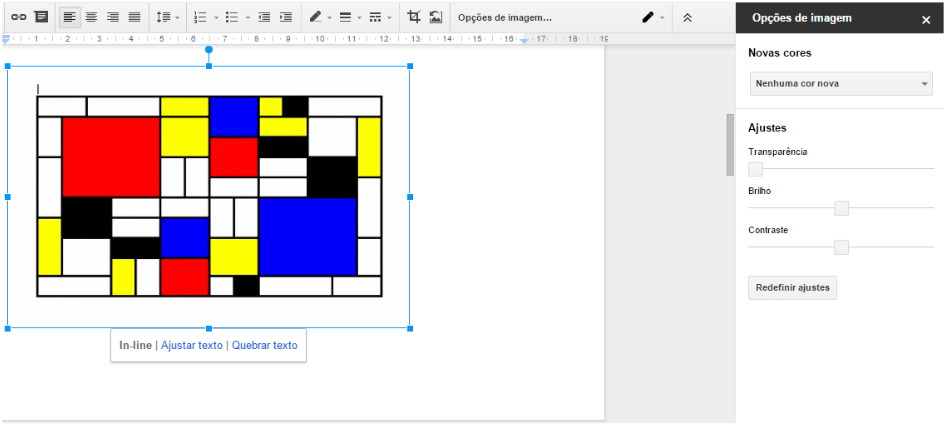Open the line spacing dropdown
952x424 pixels.
point(168,17)
